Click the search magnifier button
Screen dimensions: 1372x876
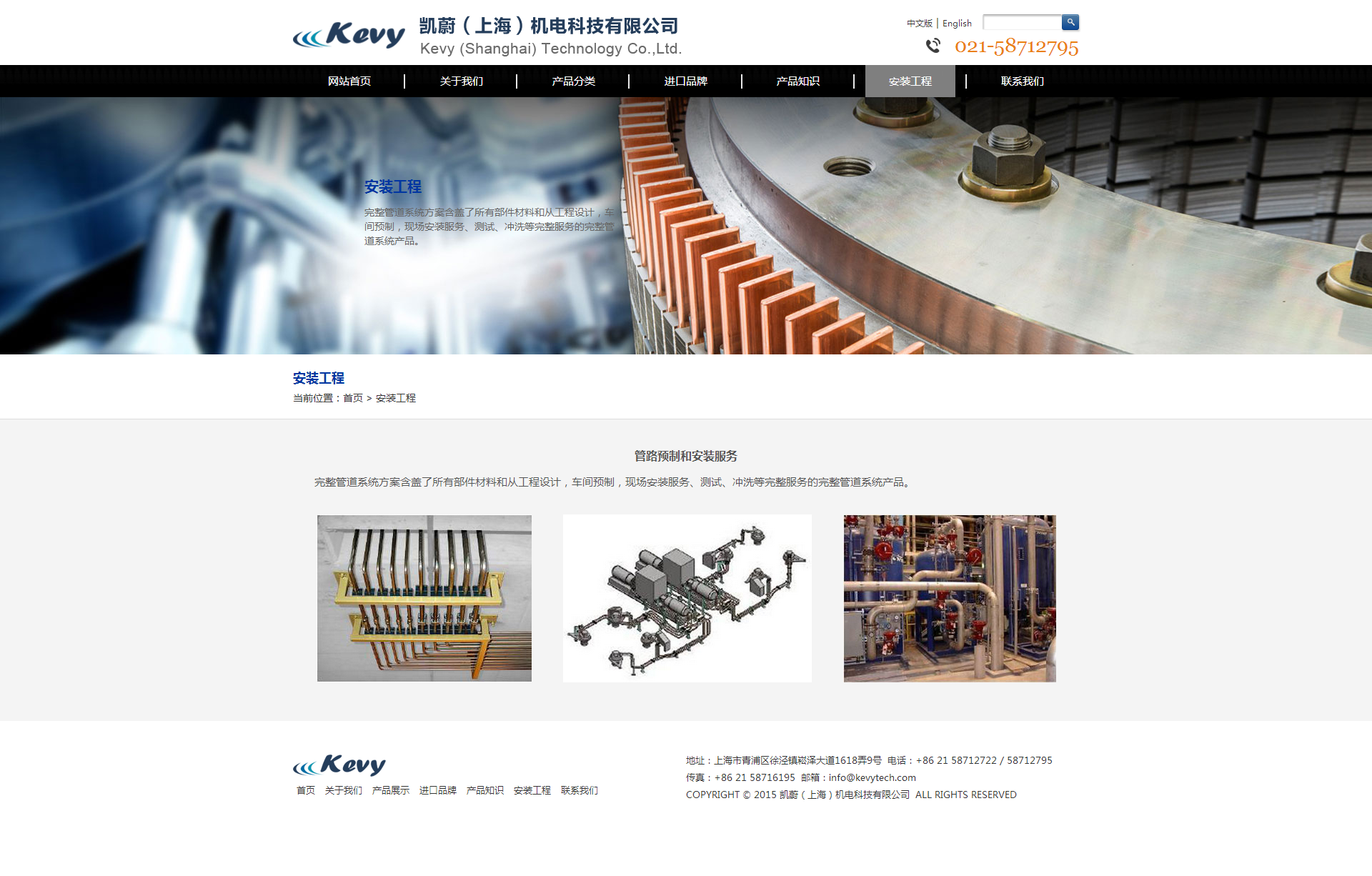[x=1070, y=22]
